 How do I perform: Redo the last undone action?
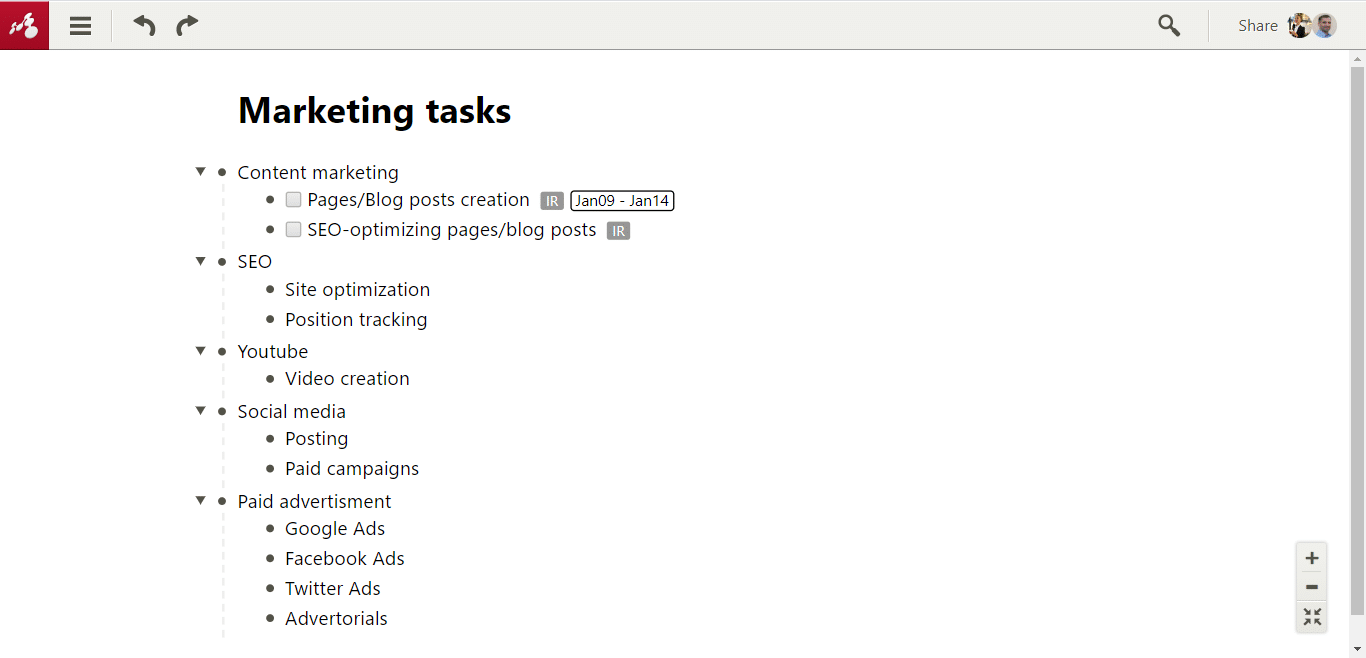coord(187,25)
